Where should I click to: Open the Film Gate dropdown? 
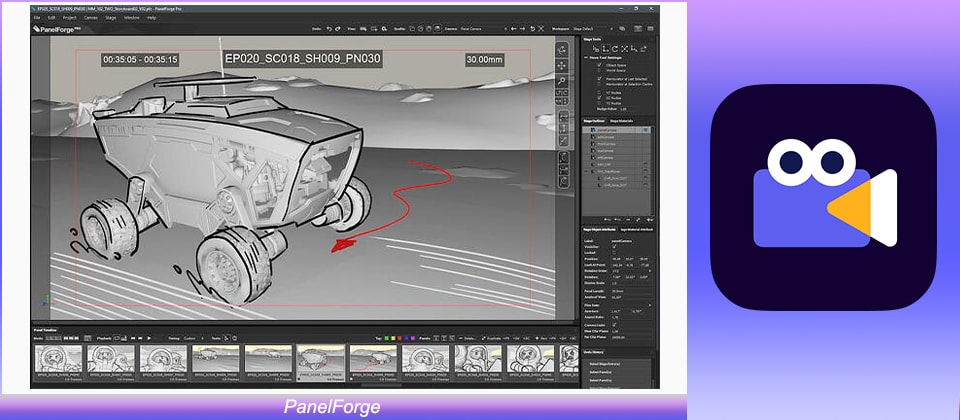pos(632,304)
